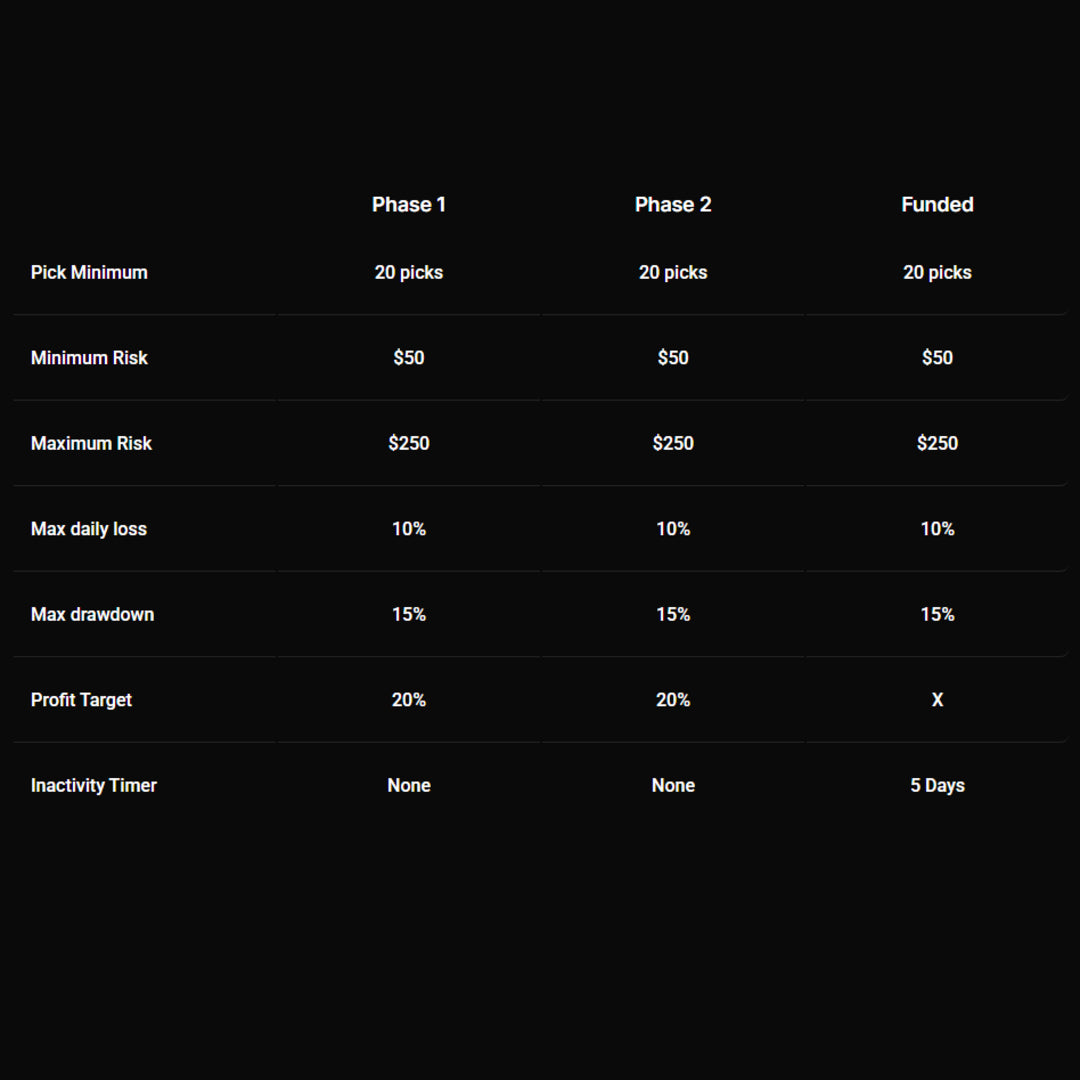Click the Funded column header
This screenshot has height=1080, width=1080.
937,205
